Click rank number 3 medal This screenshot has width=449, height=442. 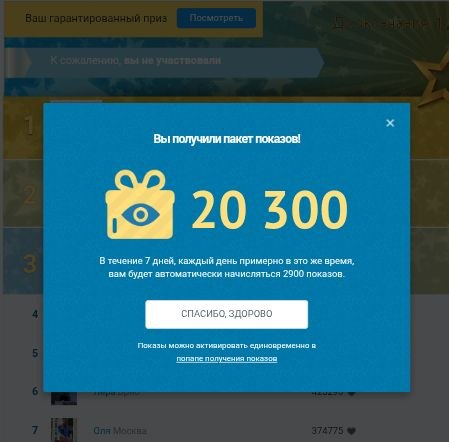point(29,264)
